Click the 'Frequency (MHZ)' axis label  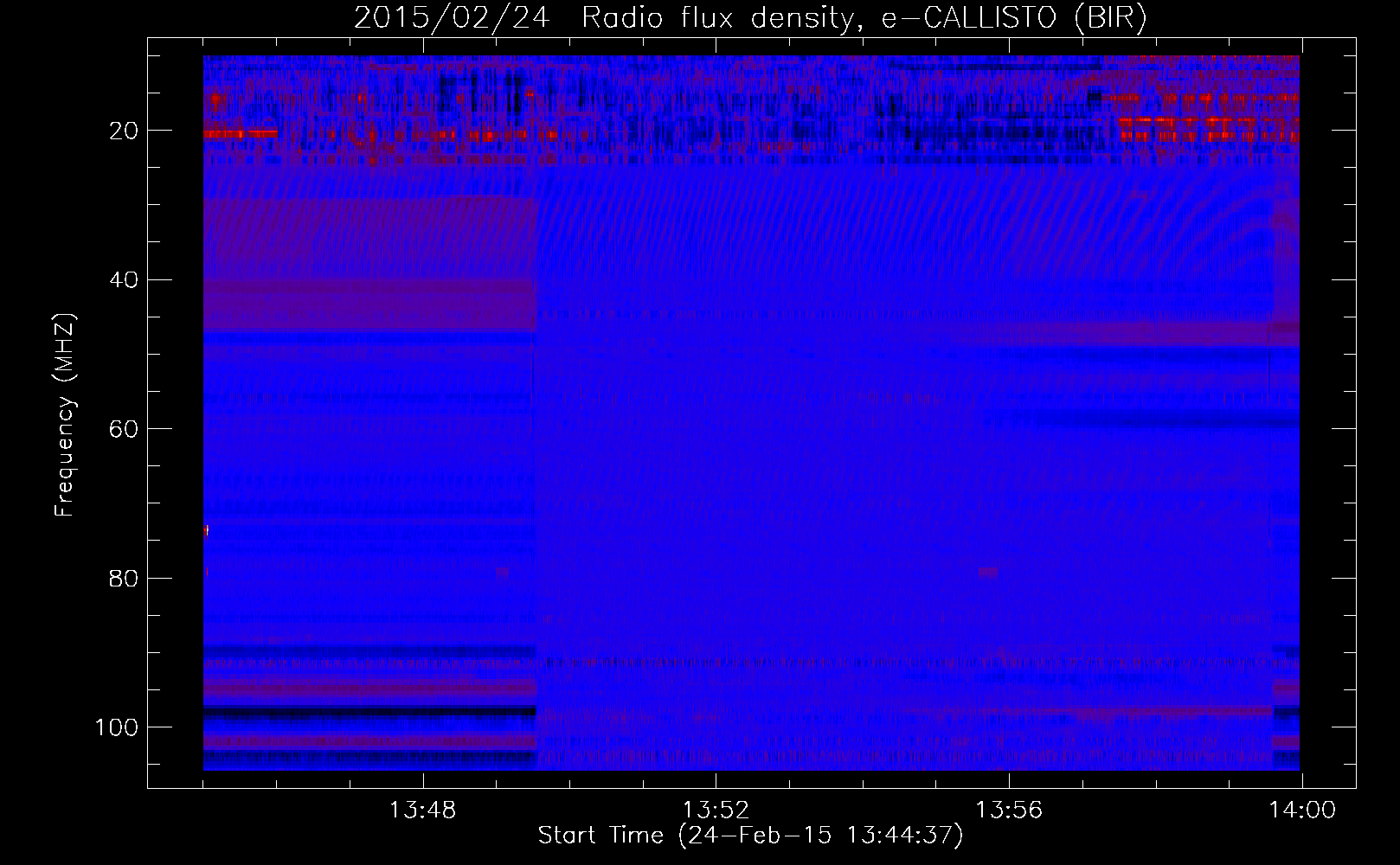pos(65,415)
